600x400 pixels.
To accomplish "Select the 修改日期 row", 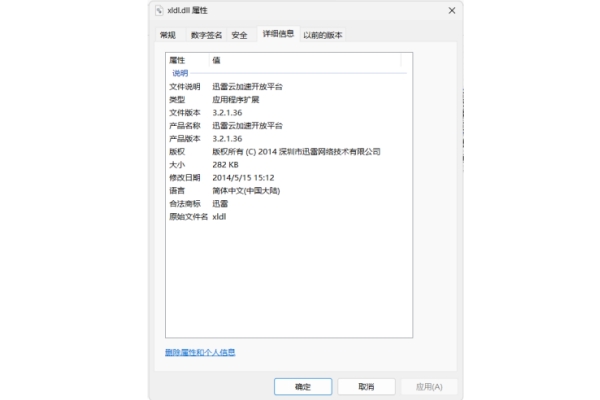I will point(185,177).
